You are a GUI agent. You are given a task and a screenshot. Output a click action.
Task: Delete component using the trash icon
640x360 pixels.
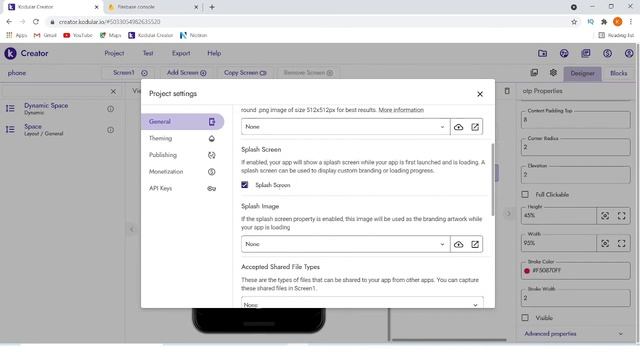click(507, 91)
